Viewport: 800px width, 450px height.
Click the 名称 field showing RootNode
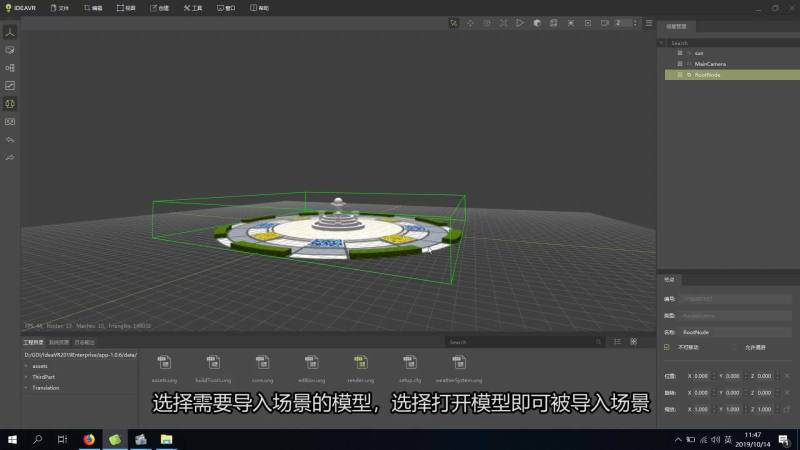click(736, 332)
